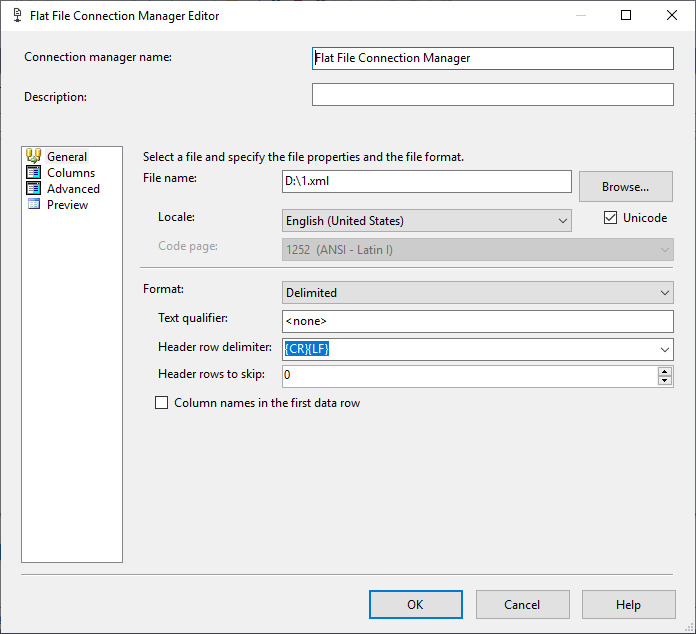The height and width of the screenshot is (634, 696).
Task: Select the Preview page label
Action: point(67,204)
